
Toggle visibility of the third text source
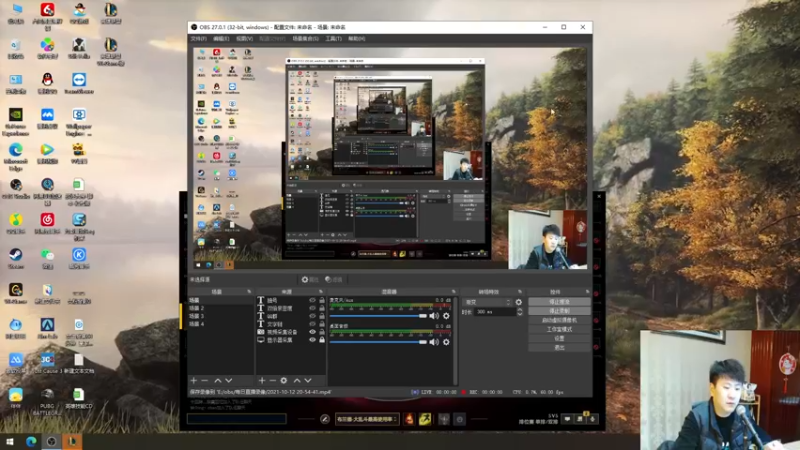coord(312,316)
